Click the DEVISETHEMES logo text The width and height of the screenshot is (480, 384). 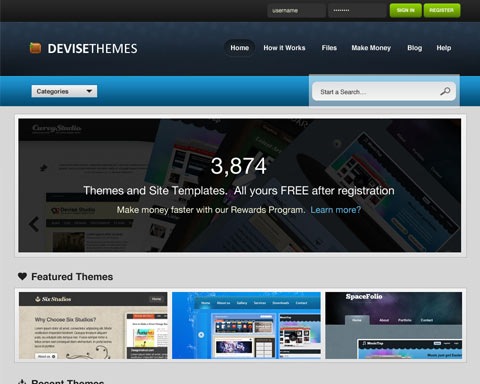tap(92, 49)
